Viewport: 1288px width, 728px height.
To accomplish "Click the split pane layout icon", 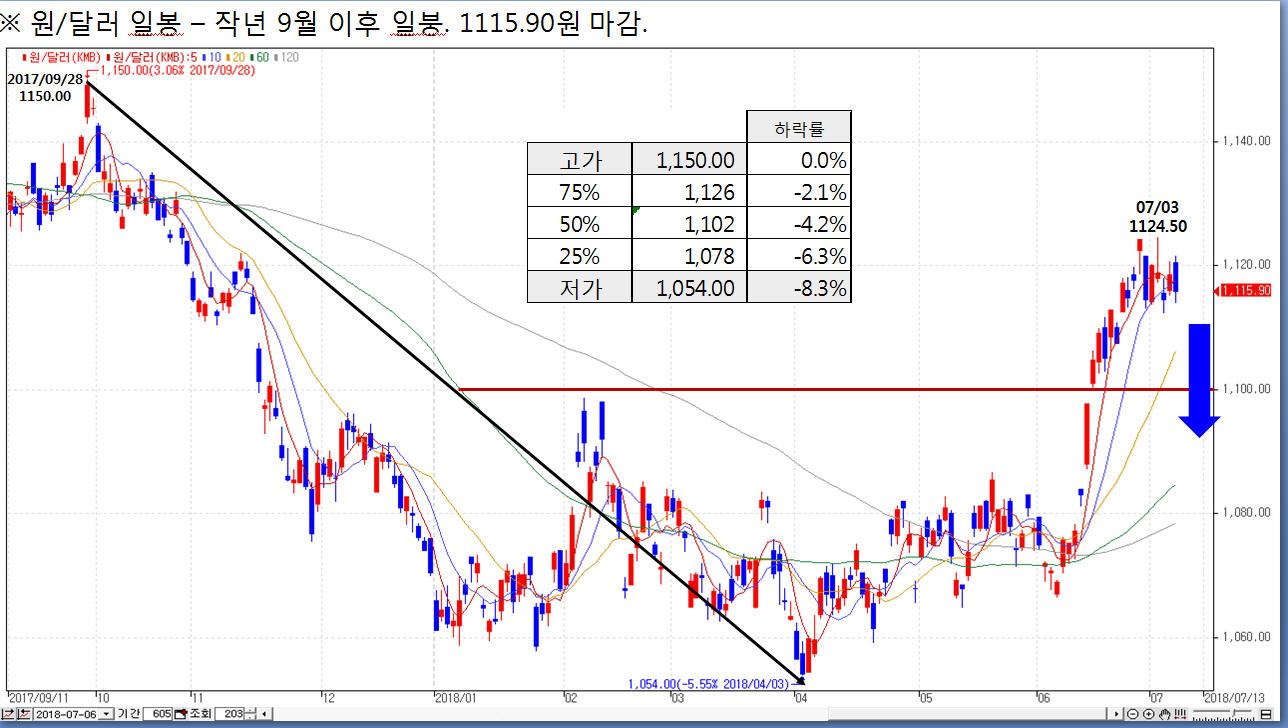I will click(1266, 714).
